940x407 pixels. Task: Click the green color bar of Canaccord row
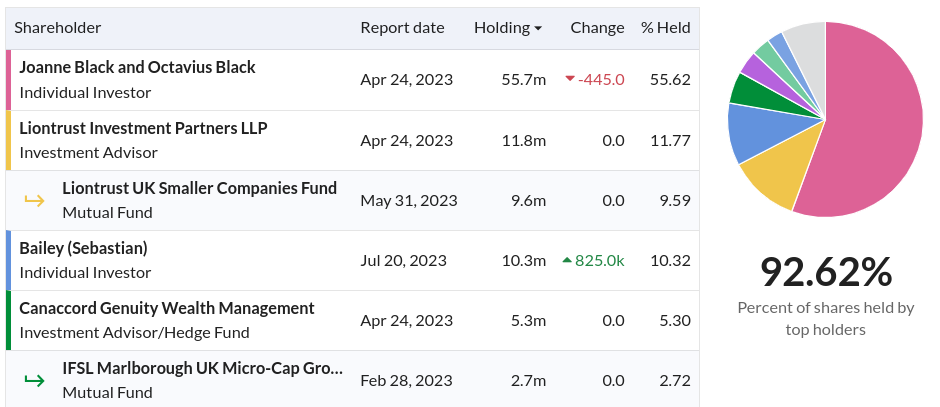(x=8, y=320)
